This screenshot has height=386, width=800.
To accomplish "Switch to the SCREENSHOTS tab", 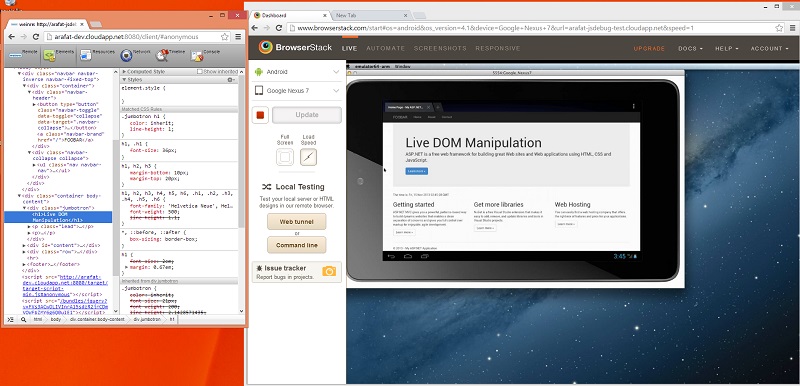I will point(440,48).
